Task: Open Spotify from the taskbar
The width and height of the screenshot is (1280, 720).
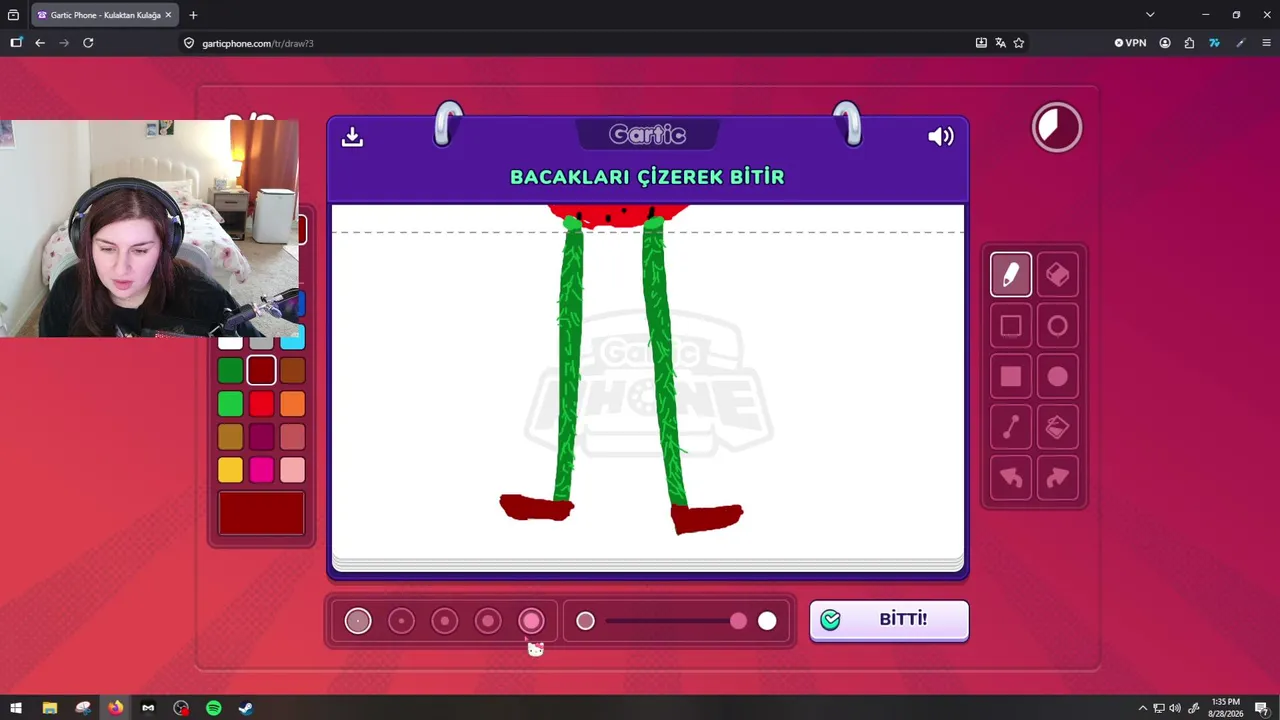Action: 213,708
